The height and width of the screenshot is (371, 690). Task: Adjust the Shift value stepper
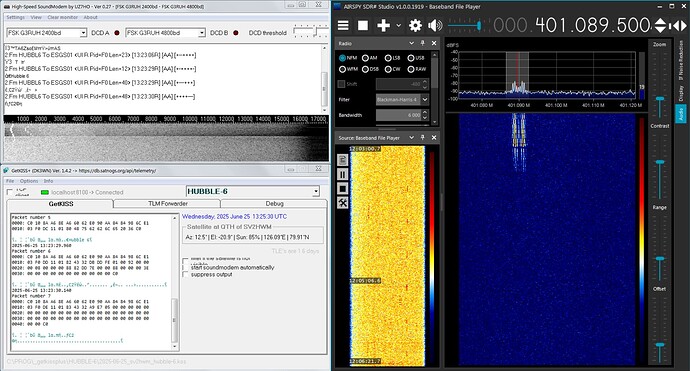(x=425, y=84)
